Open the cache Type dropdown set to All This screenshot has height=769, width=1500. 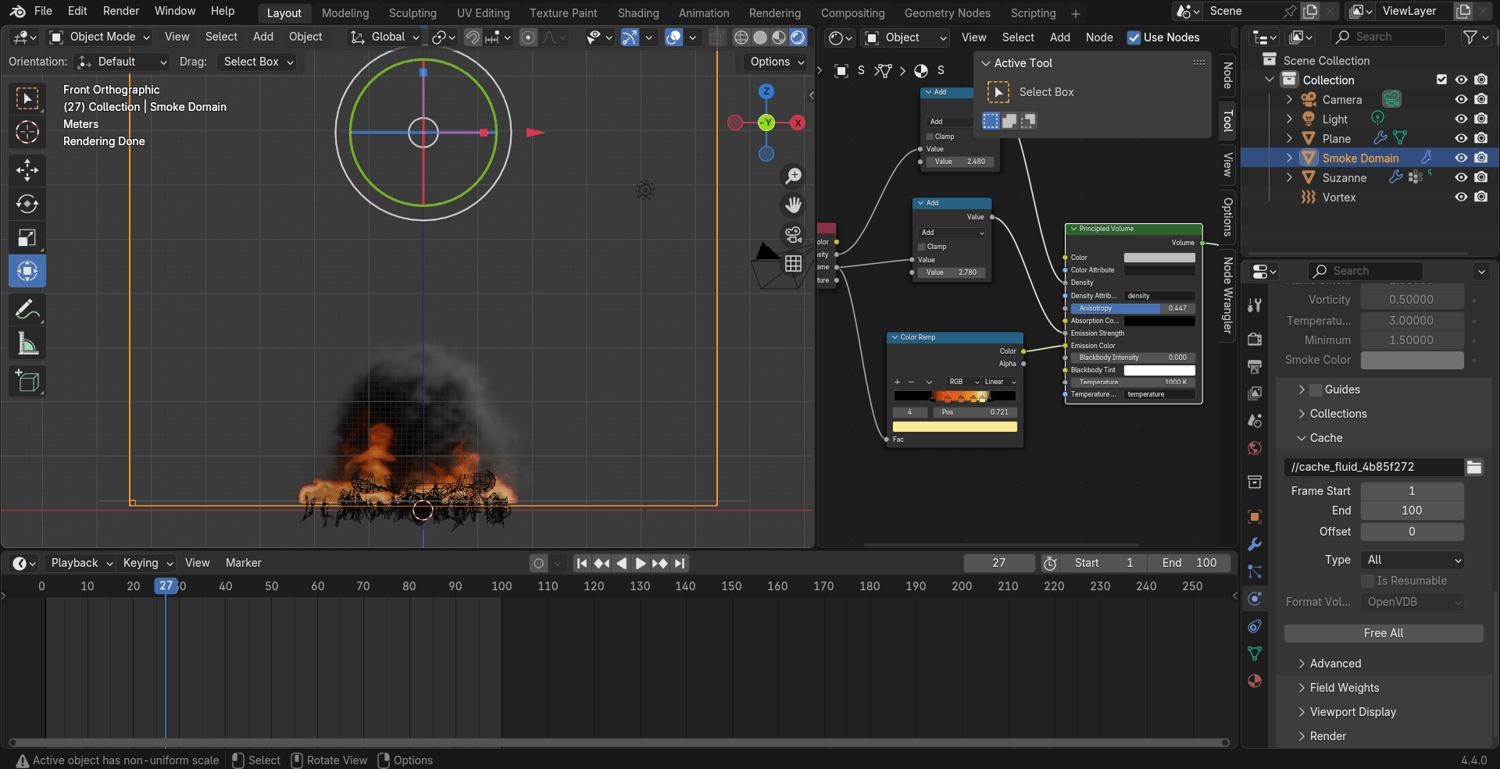click(x=1412, y=560)
